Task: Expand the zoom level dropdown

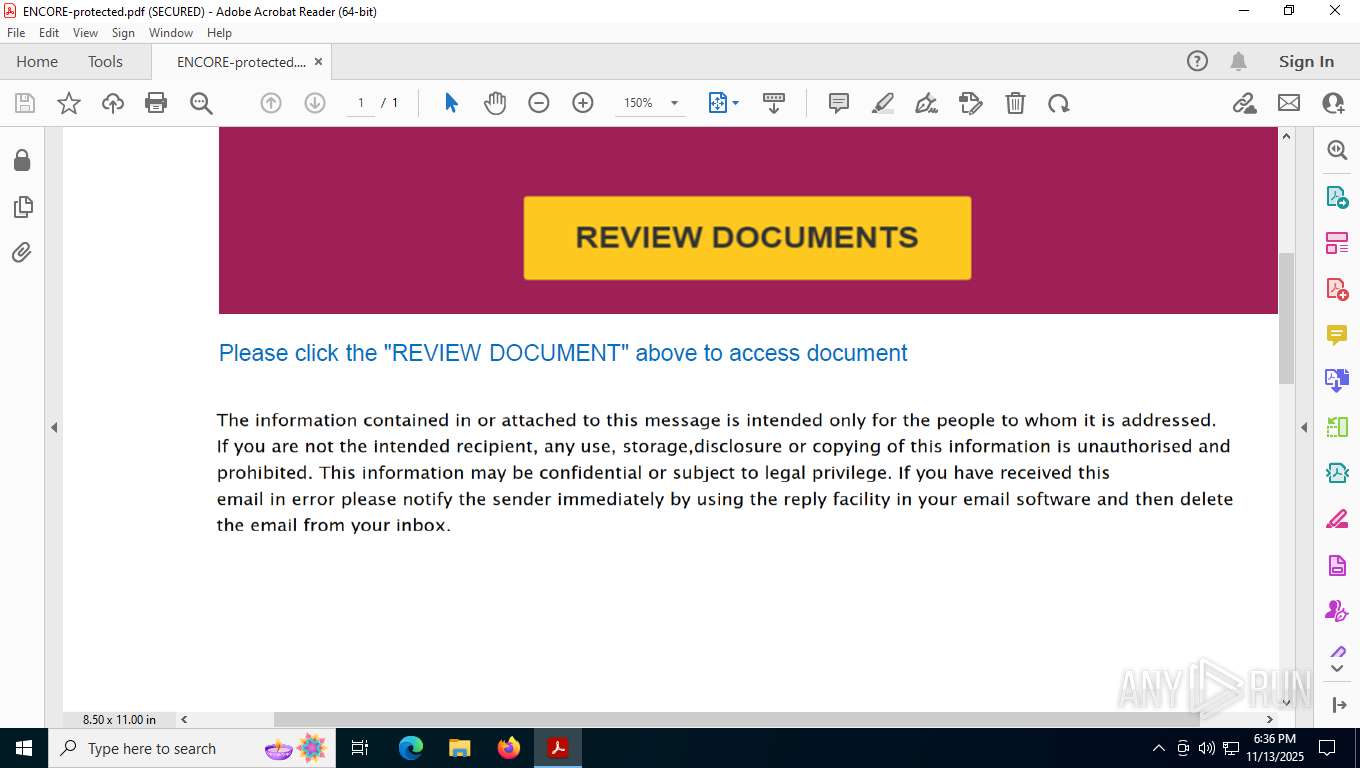Action: 674,103
